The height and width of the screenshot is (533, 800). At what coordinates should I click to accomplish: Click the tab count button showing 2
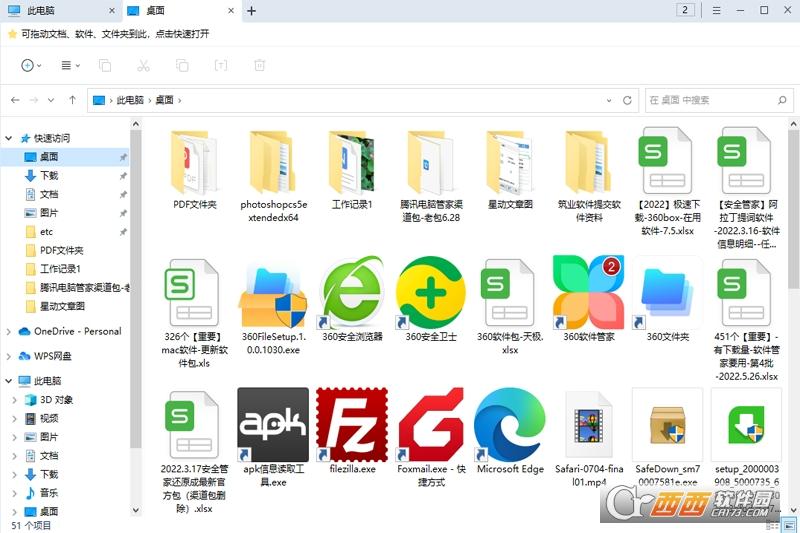point(685,10)
